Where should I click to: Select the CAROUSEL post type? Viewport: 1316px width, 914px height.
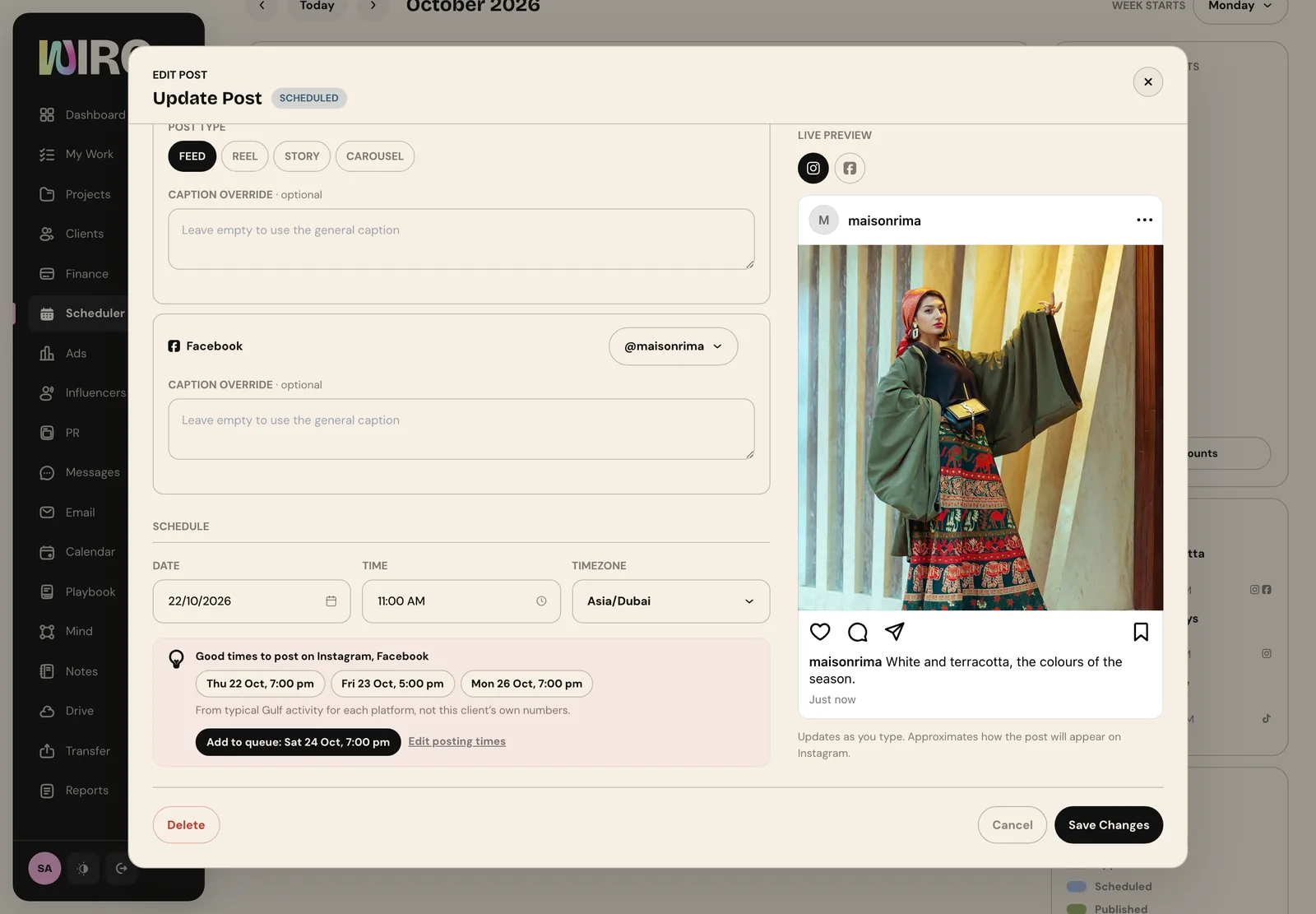(x=375, y=156)
